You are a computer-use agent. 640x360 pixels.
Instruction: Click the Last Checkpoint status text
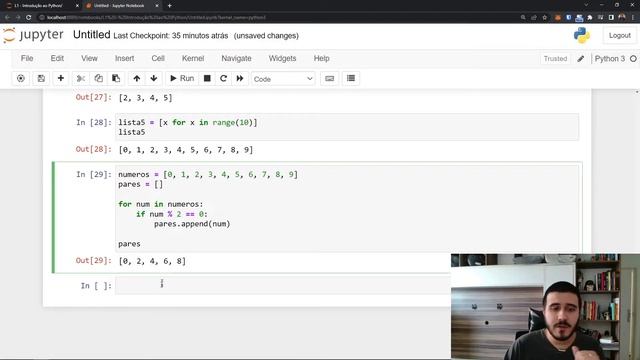pyautogui.click(x=171, y=36)
